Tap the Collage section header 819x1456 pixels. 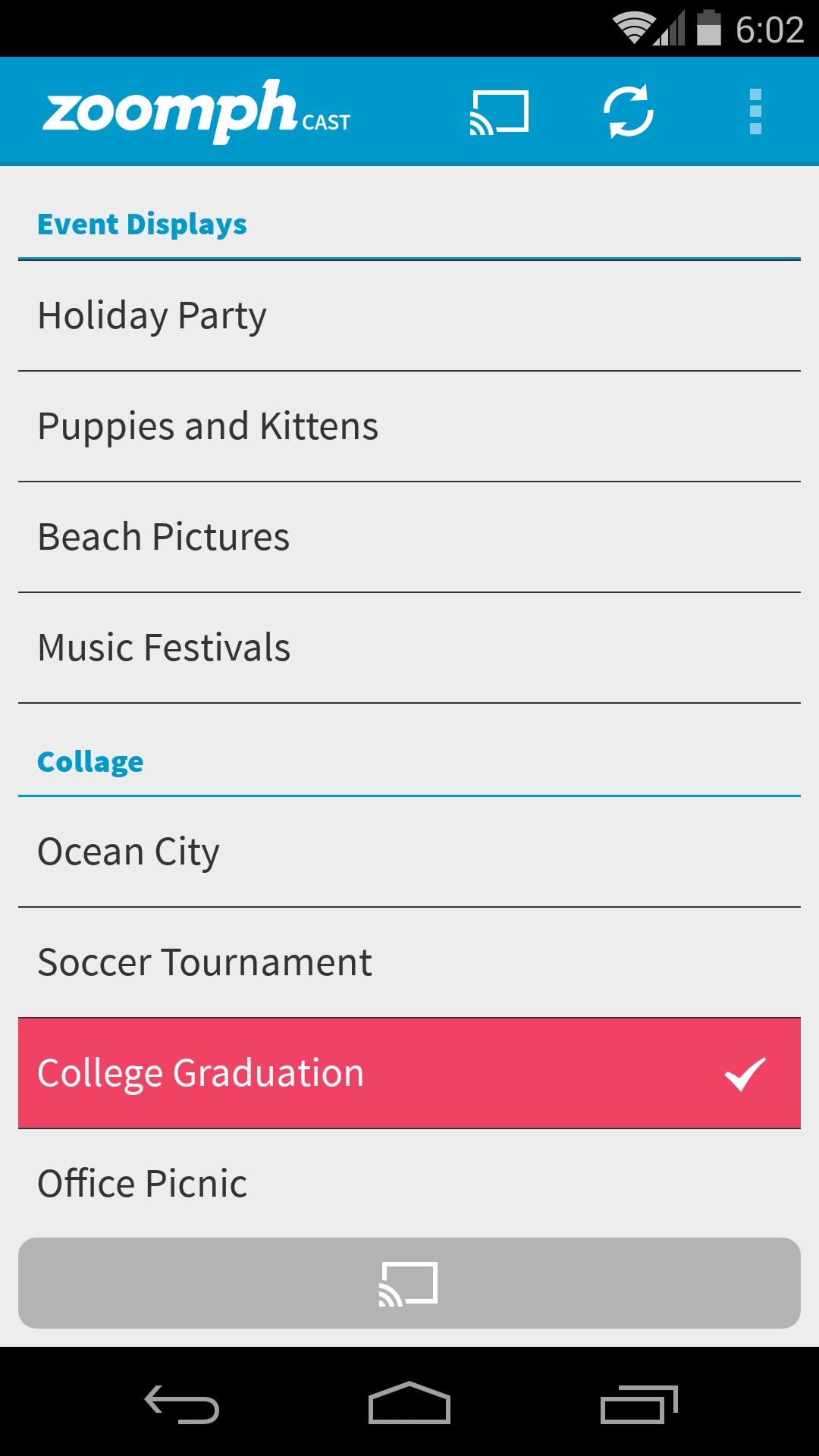pyautogui.click(x=90, y=762)
